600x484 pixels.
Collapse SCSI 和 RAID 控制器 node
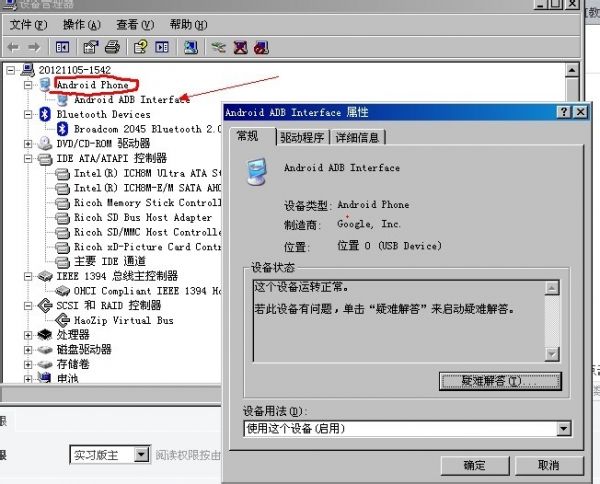[x=28, y=305]
